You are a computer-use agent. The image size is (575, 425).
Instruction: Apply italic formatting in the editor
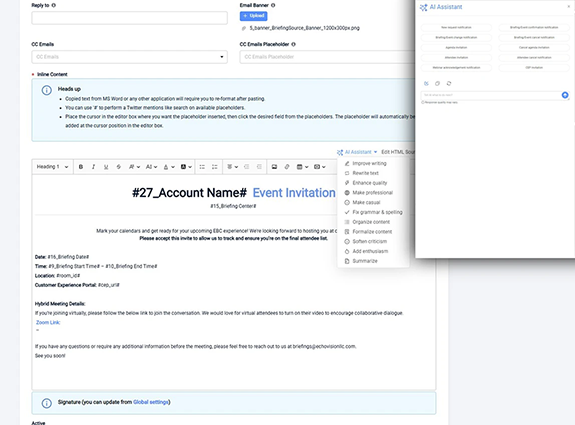tap(93, 167)
